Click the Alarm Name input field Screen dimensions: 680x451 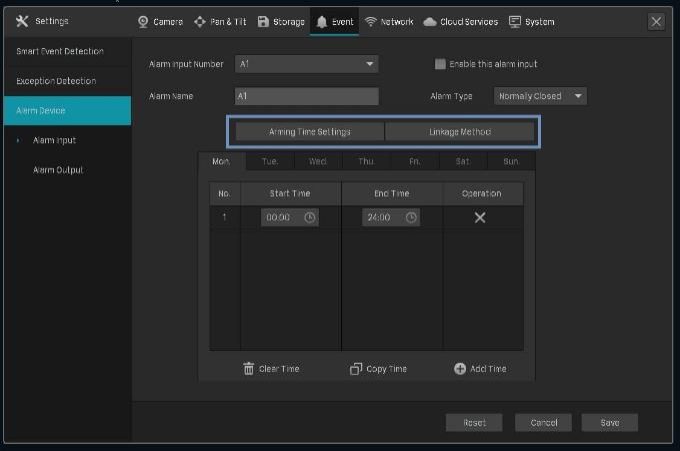tap(306, 96)
